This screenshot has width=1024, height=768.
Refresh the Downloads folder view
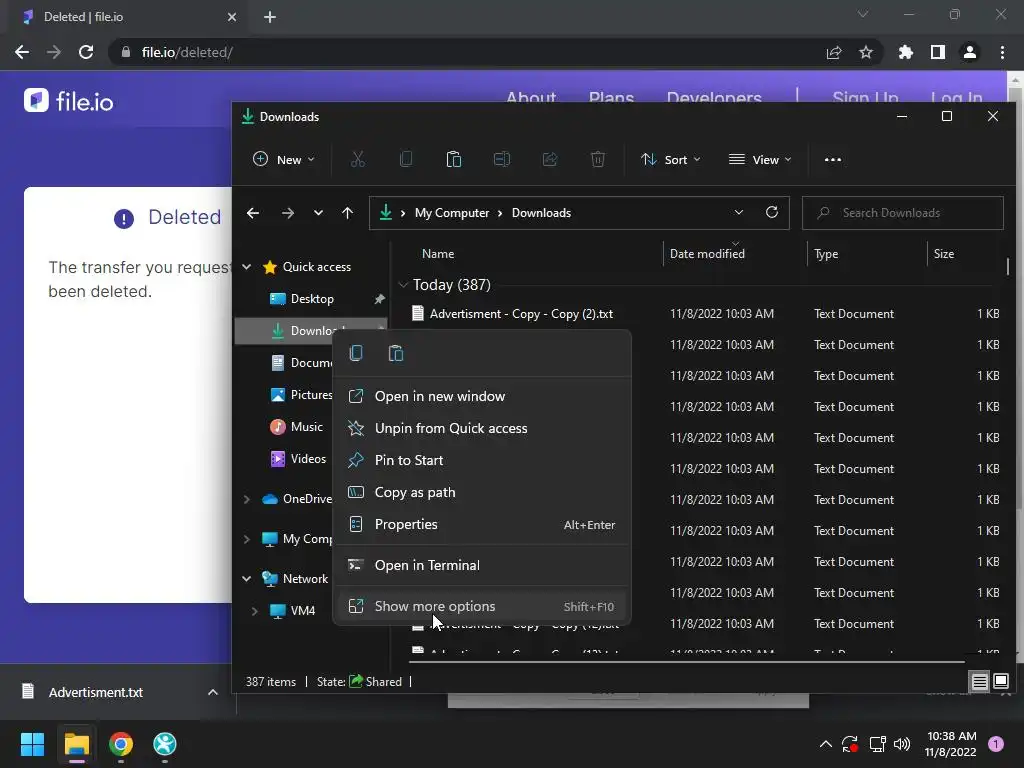point(772,212)
